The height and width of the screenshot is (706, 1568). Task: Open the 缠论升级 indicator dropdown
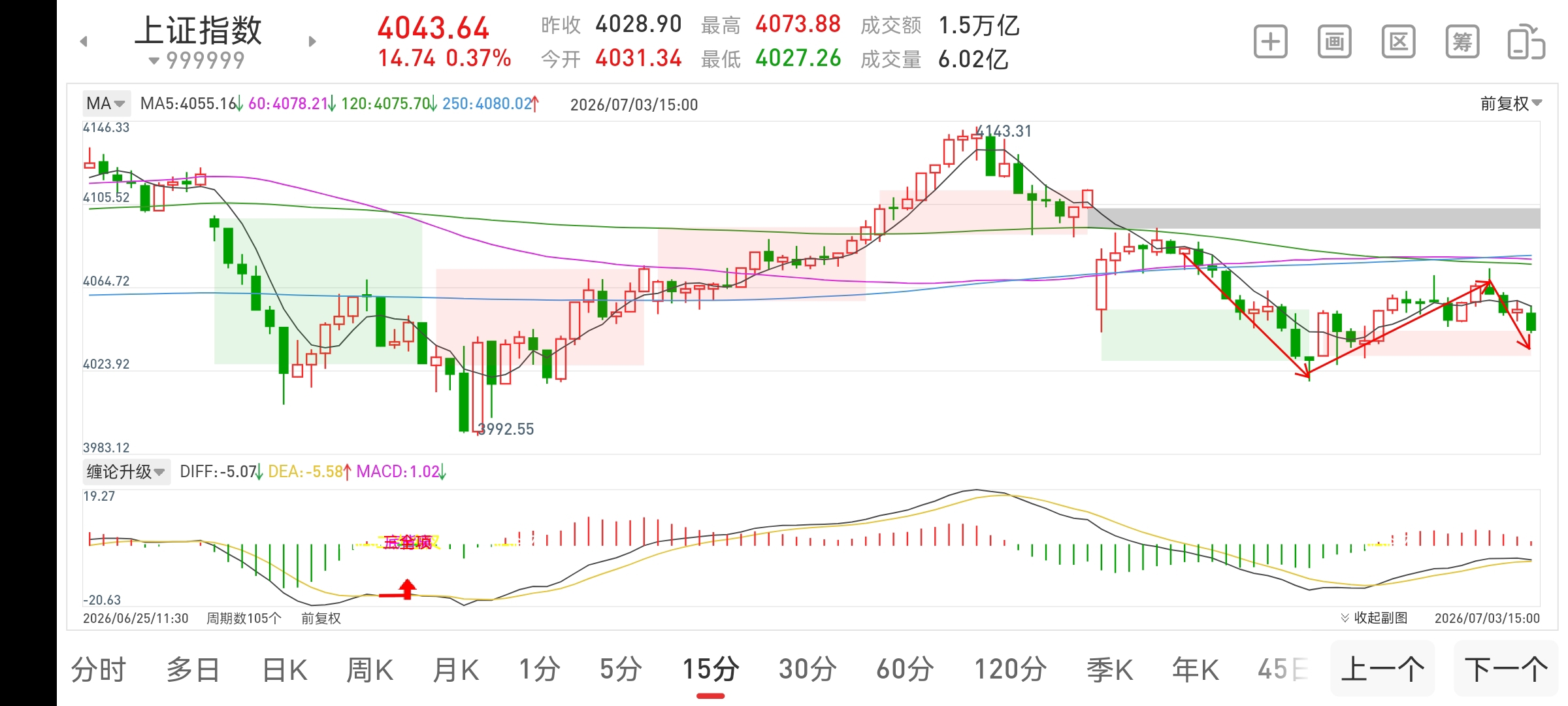pos(126,471)
